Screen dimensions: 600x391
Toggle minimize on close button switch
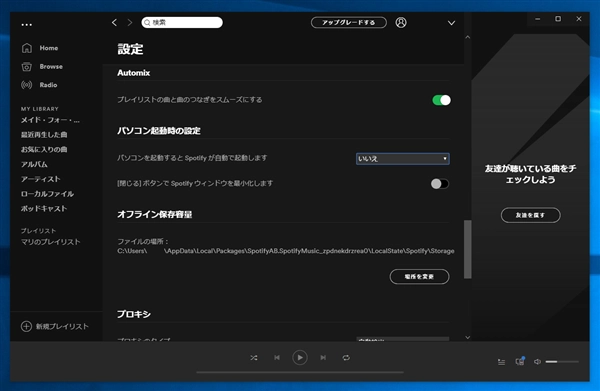click(440, 184)
